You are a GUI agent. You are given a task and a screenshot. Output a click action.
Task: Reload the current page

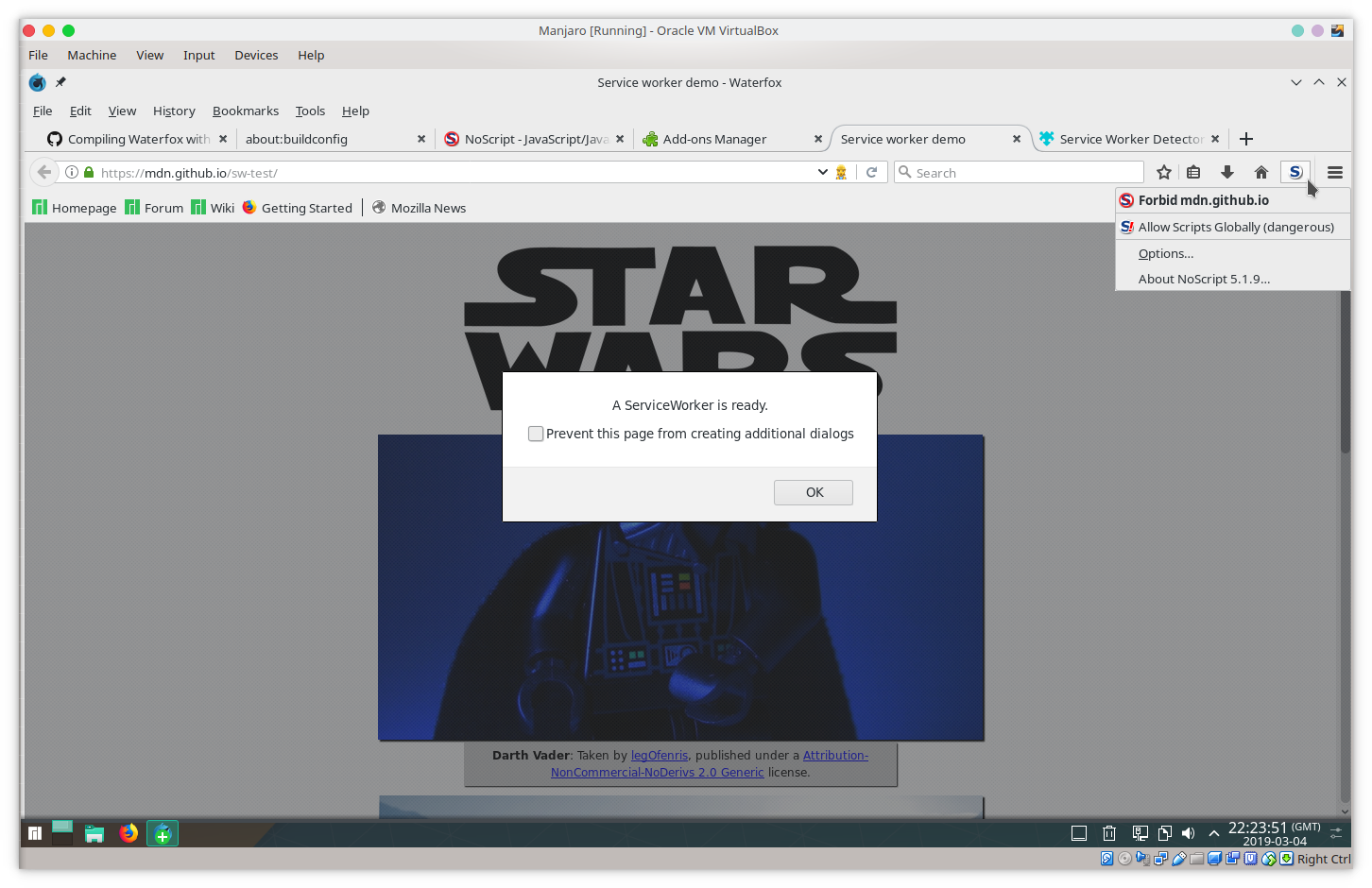pos(871,172)
